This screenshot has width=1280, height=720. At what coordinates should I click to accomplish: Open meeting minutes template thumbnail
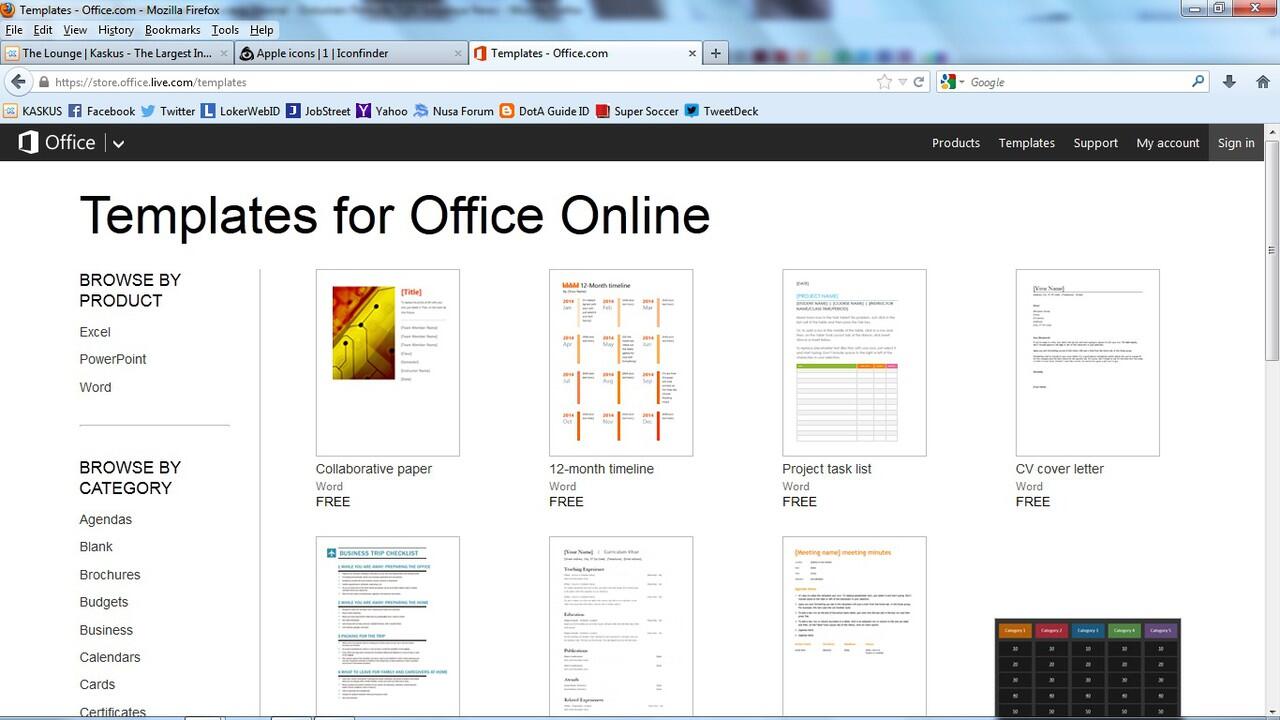854,627
